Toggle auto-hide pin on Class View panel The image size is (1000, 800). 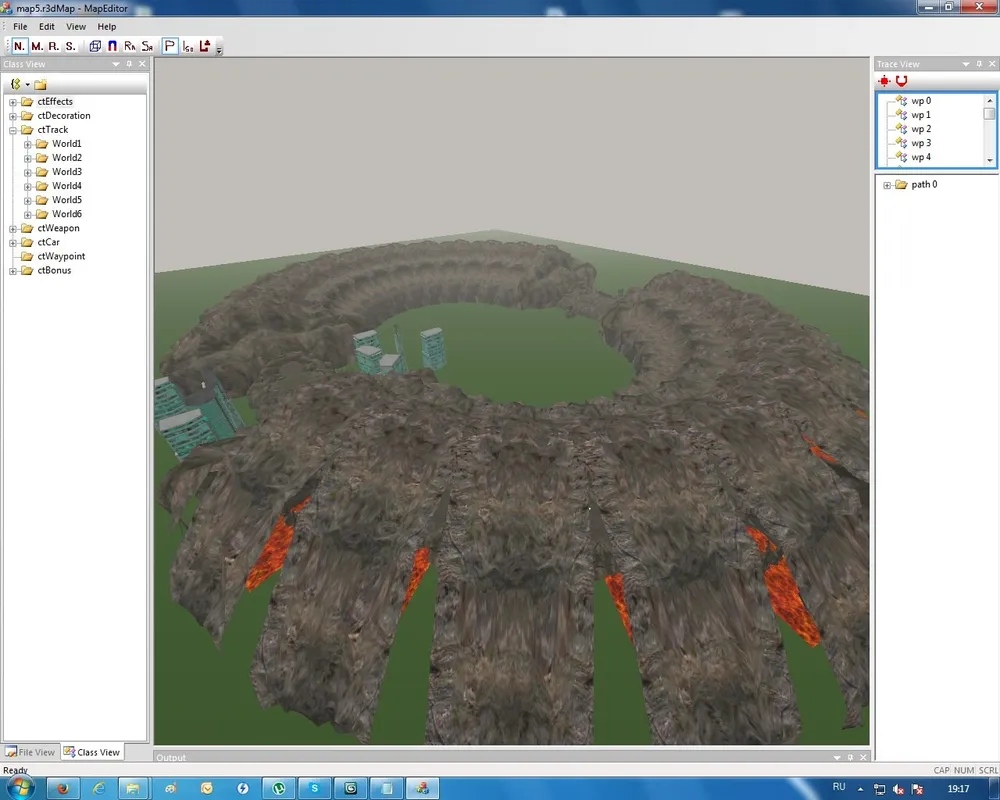[129, 64]
